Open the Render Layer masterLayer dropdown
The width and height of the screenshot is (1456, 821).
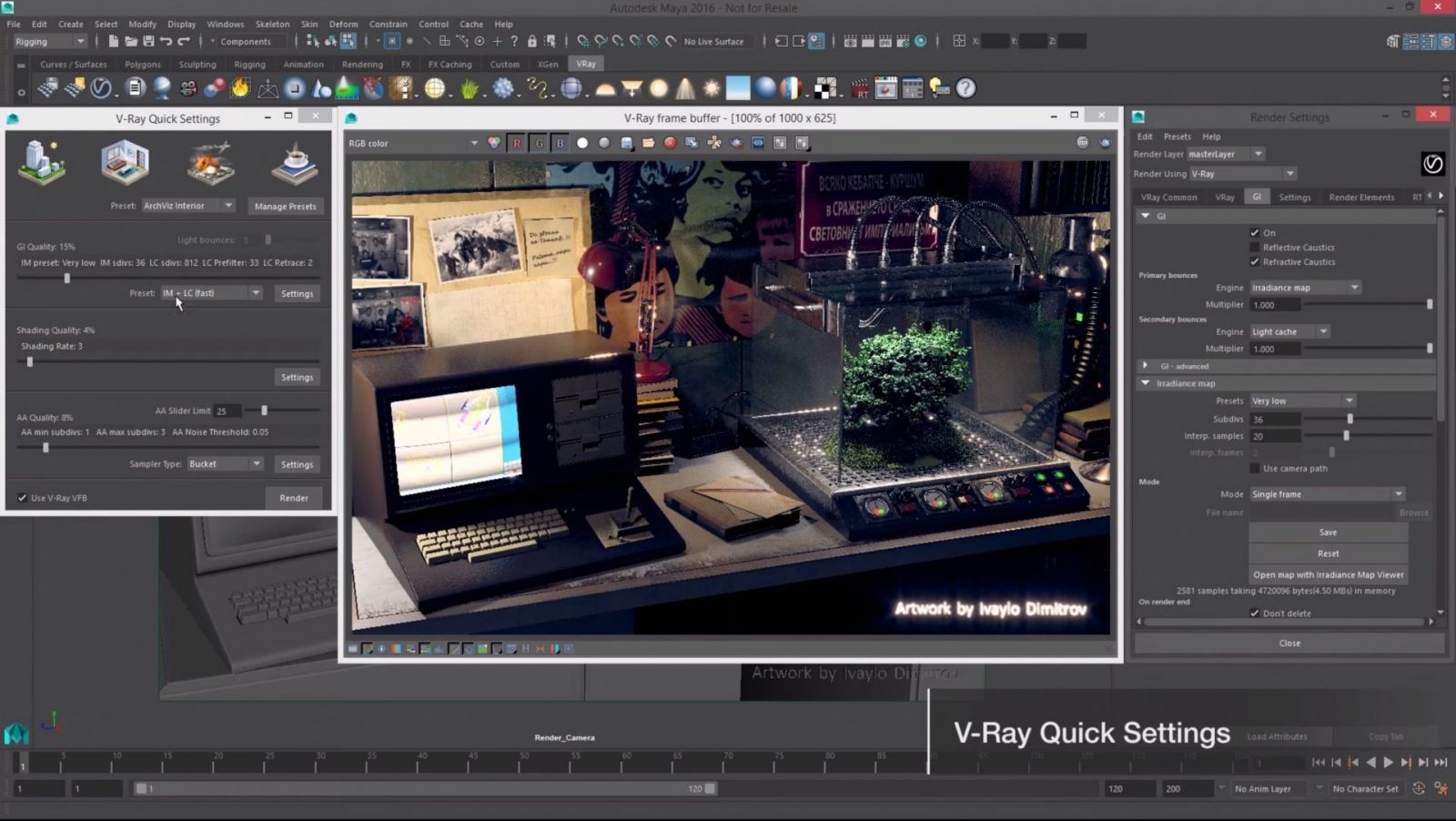pyautogui.click(x=1226, y=154)
